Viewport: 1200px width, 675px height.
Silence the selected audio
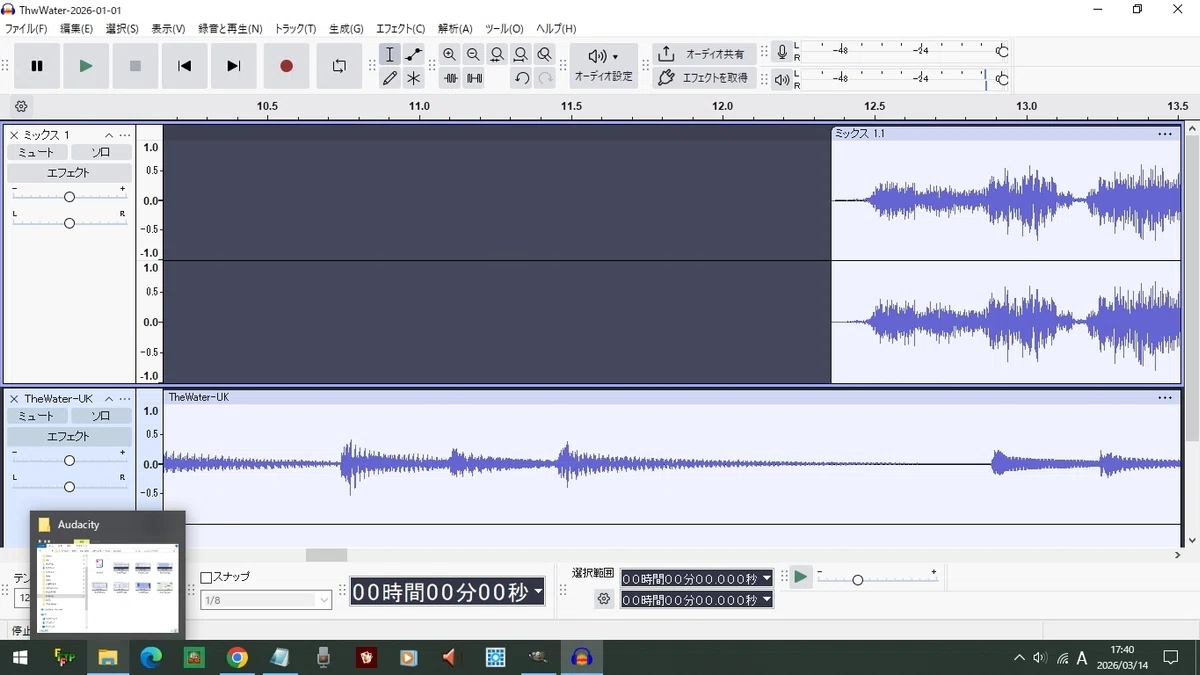coord(473,78)
